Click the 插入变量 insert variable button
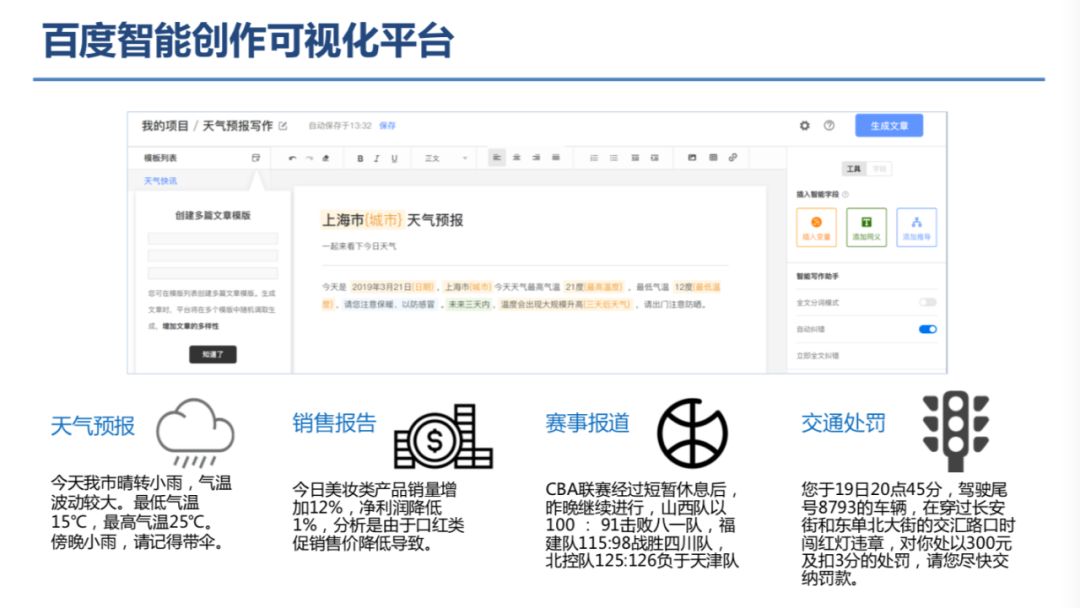This screenshot has height=608, width=1080. click(816, 227)
